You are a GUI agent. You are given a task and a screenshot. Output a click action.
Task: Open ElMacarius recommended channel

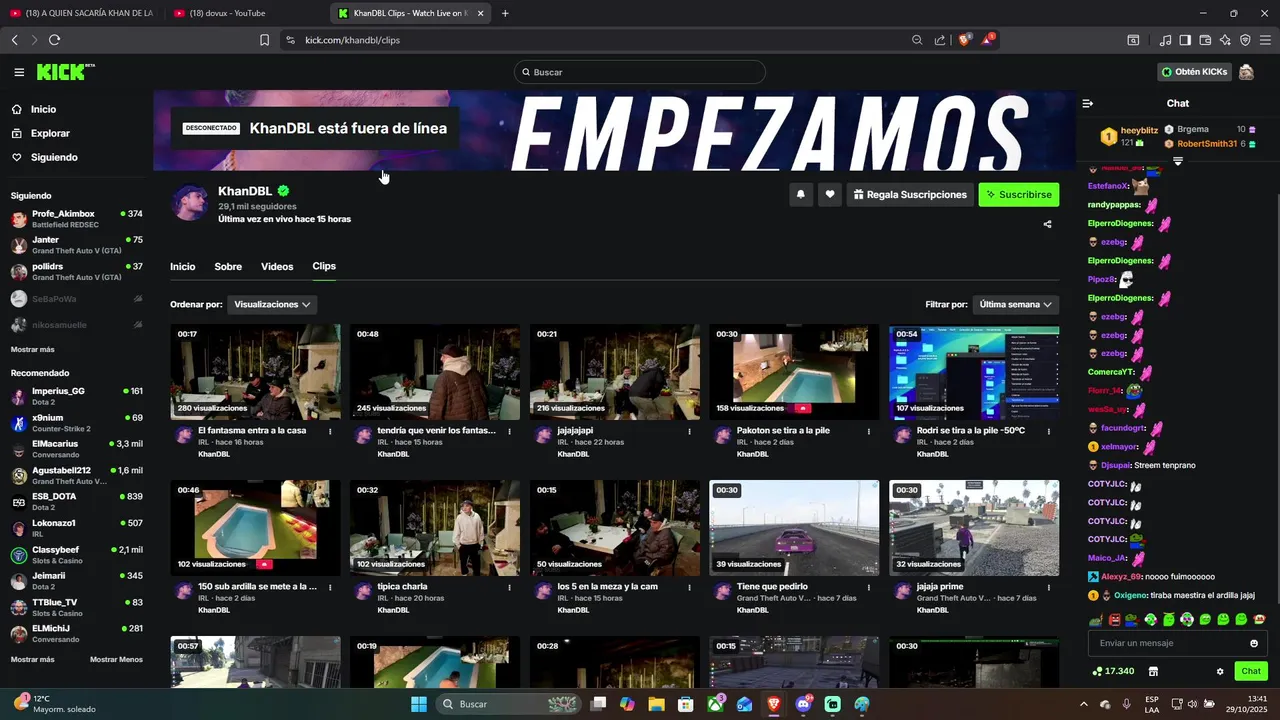point(77,448)
